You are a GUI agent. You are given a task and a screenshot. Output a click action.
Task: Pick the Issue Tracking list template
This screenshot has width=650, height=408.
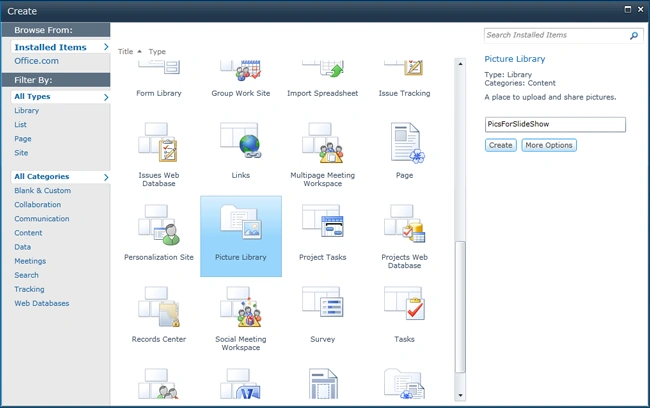coord(404,69)
